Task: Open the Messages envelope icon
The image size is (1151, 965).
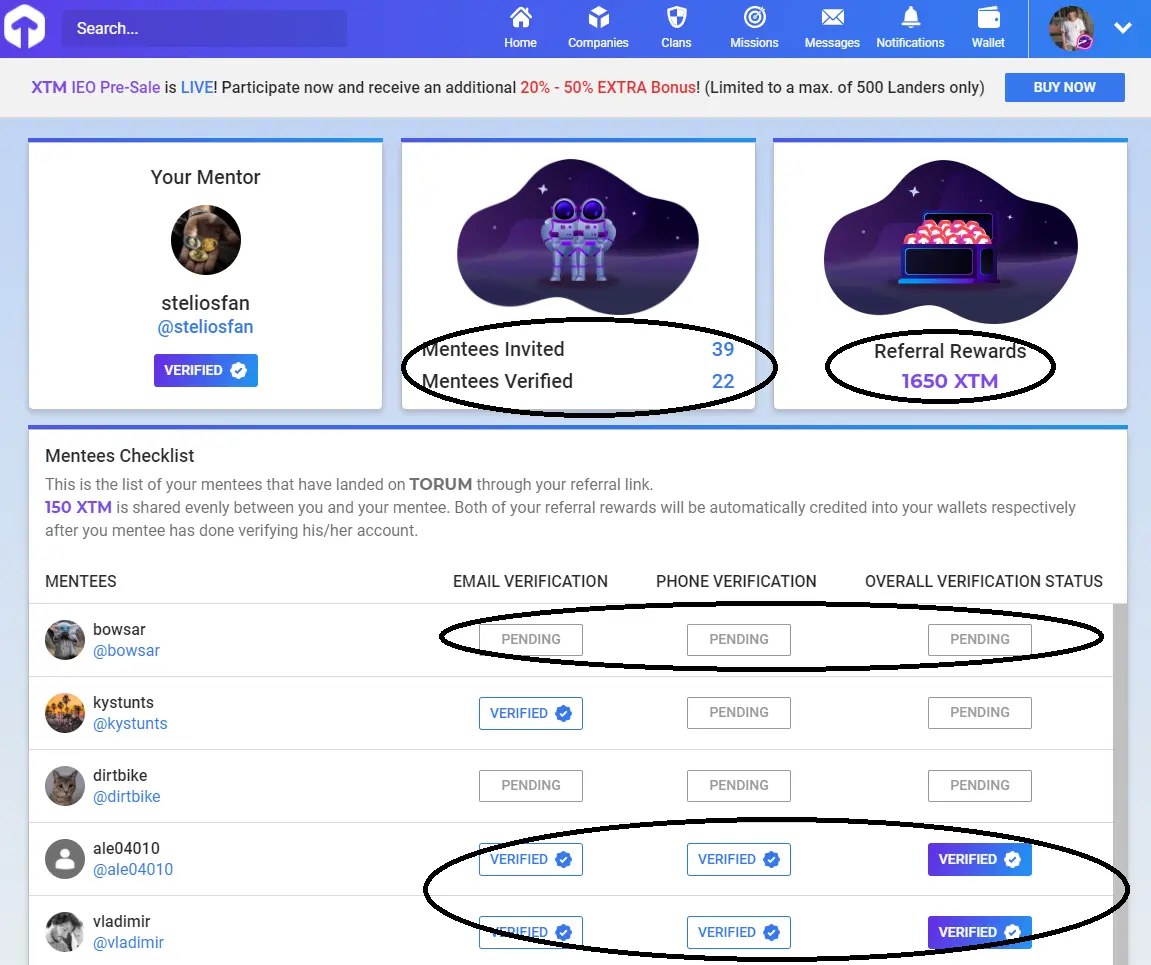Action: point(832,17)
